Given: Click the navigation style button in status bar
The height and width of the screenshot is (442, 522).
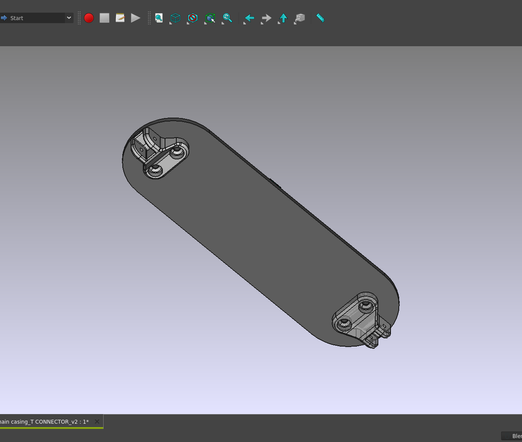Looking at the screenshot, I should click(x=512, y=436).
